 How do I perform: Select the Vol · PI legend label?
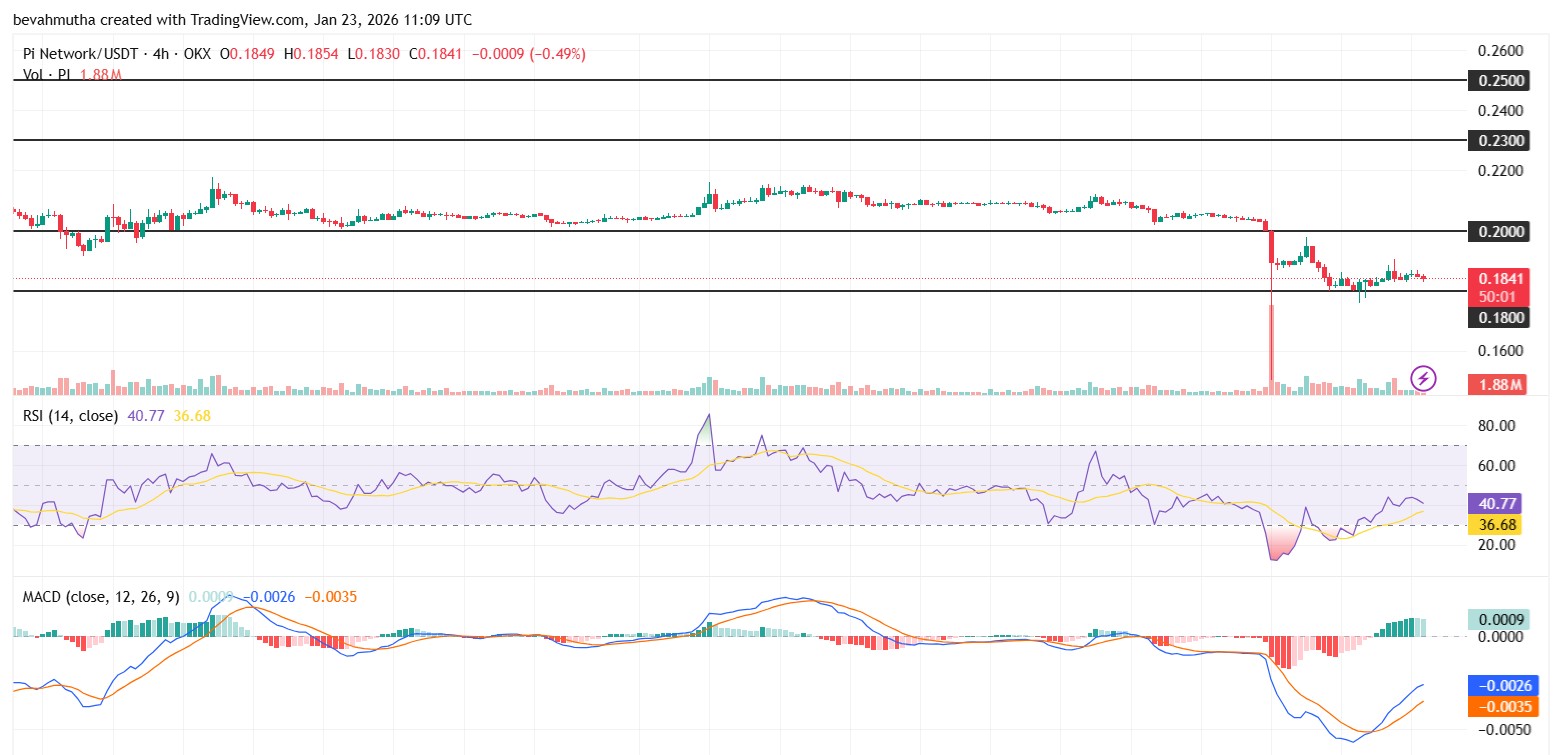click(46, 75)
